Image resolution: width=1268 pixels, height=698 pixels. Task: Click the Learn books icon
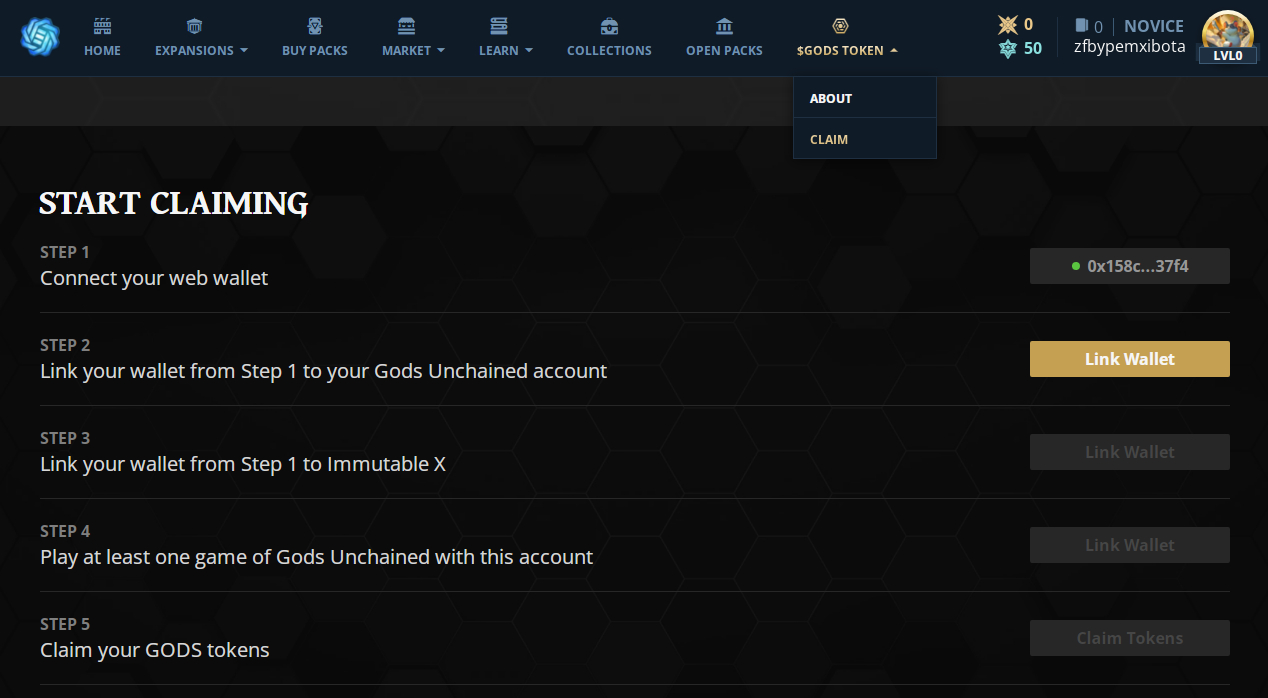click(x=499, y=25)
